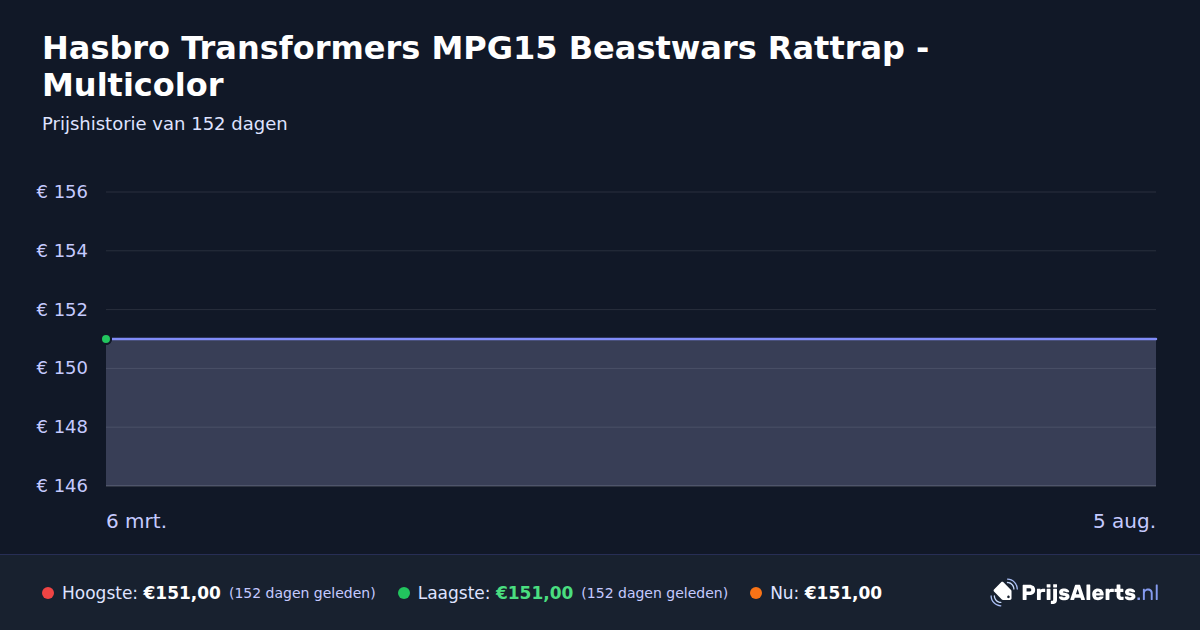Click the € 152 axis label
The image size is (1200, 630).
point(62,310)
